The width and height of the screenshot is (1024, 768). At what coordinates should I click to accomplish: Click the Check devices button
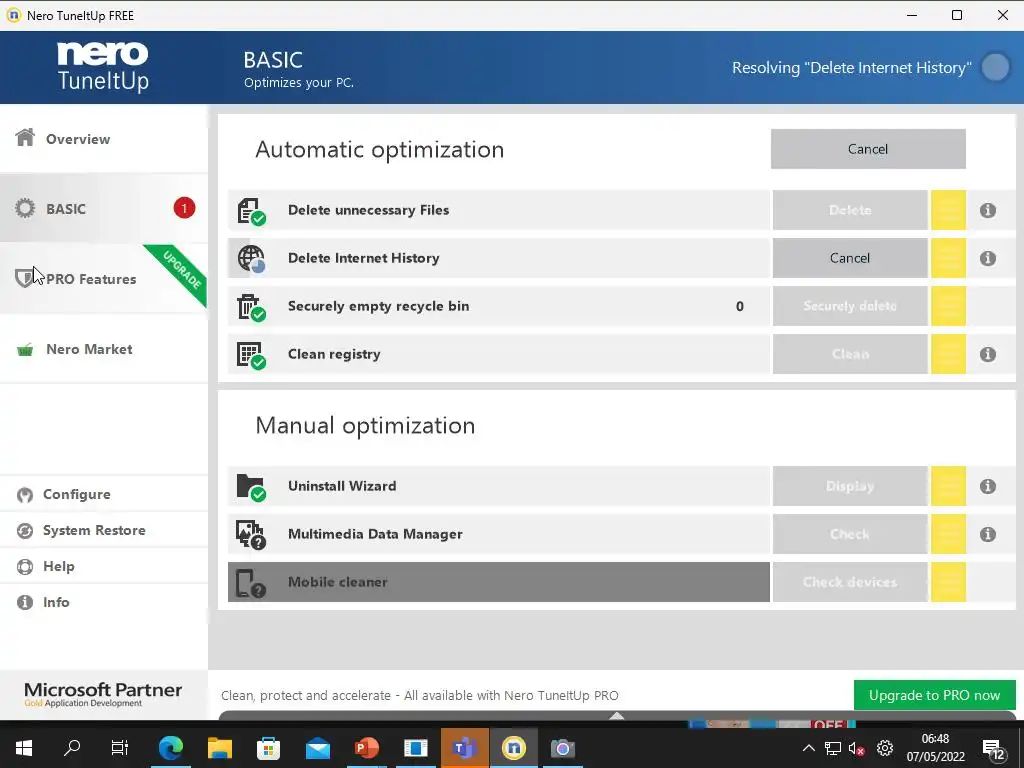(850, 582)
